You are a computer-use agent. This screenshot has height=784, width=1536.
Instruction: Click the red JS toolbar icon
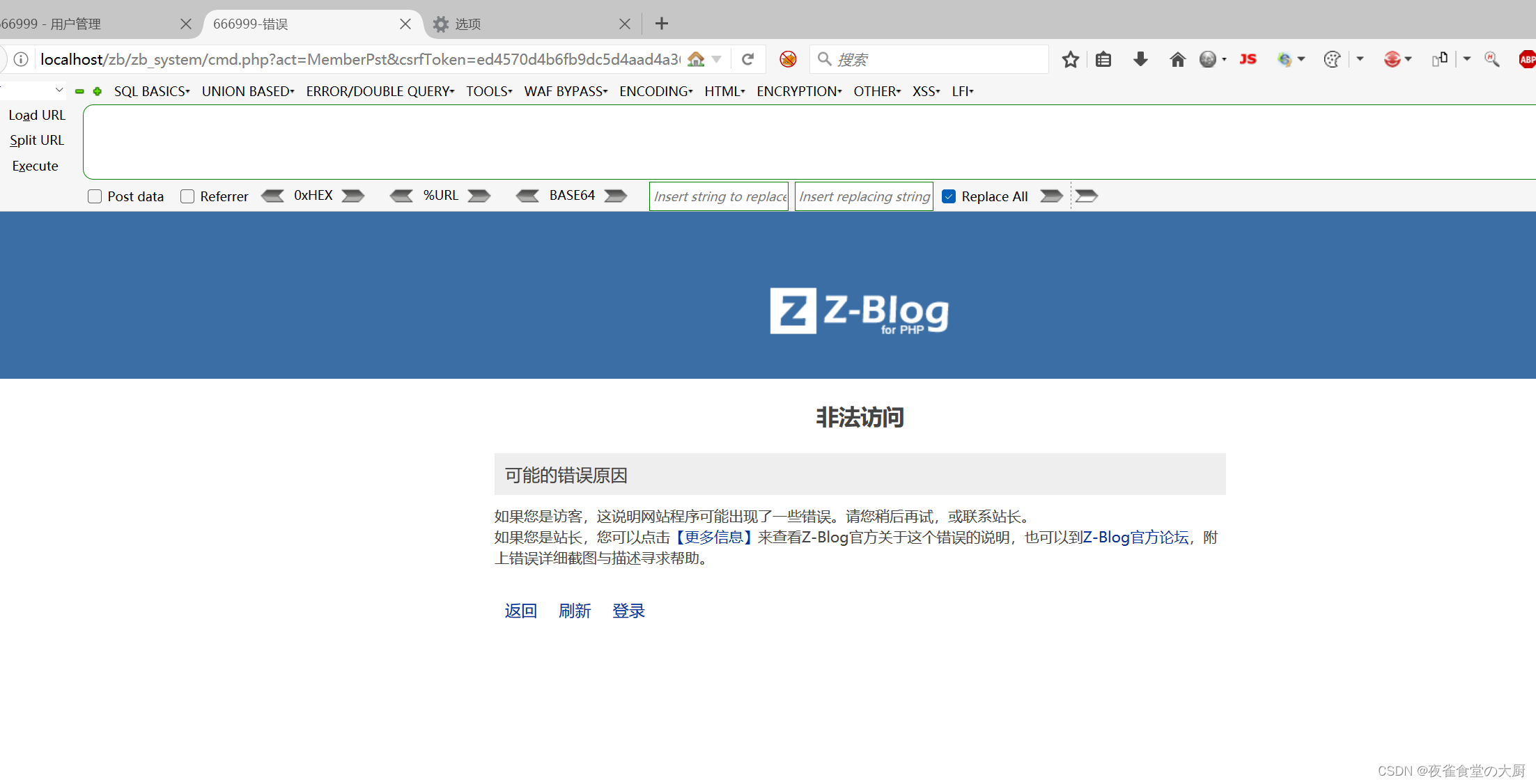1248,60
